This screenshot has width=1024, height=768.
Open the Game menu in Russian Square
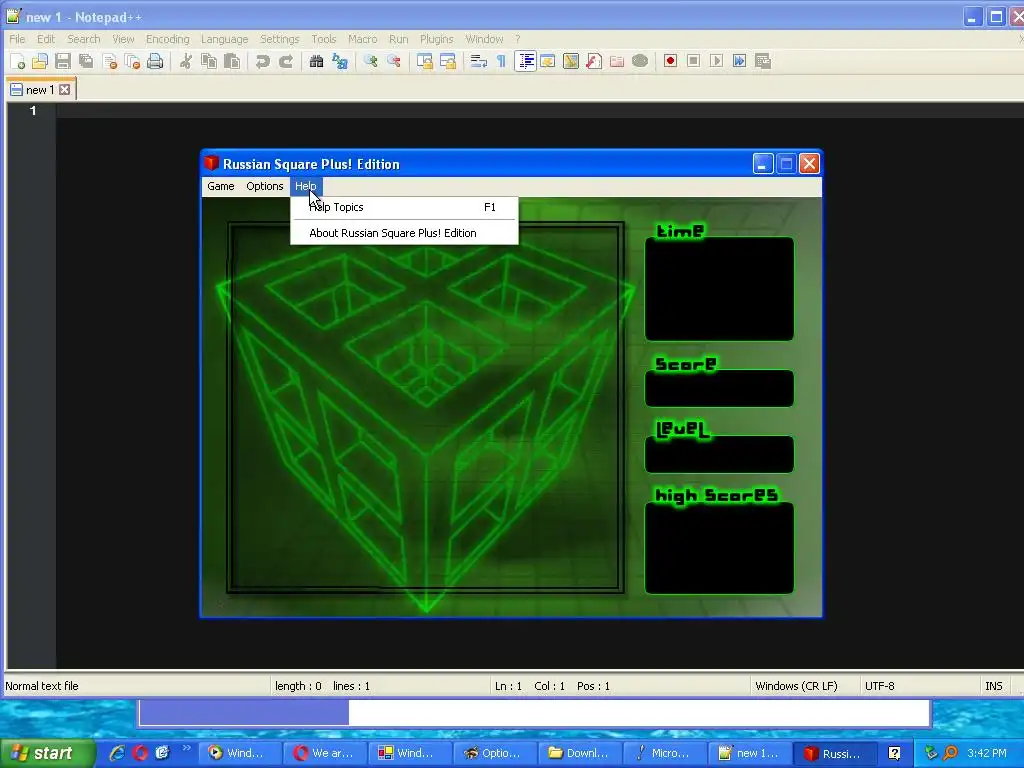point(221,186)
